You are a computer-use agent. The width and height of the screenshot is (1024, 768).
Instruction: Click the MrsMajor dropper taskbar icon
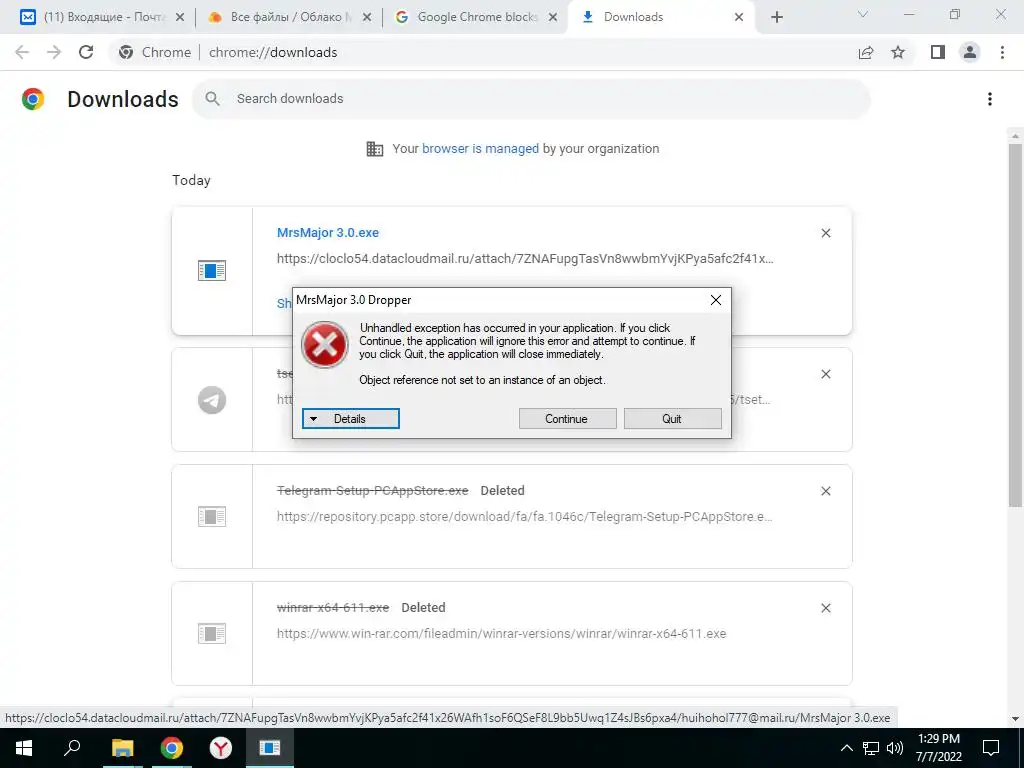coord(270,748)
